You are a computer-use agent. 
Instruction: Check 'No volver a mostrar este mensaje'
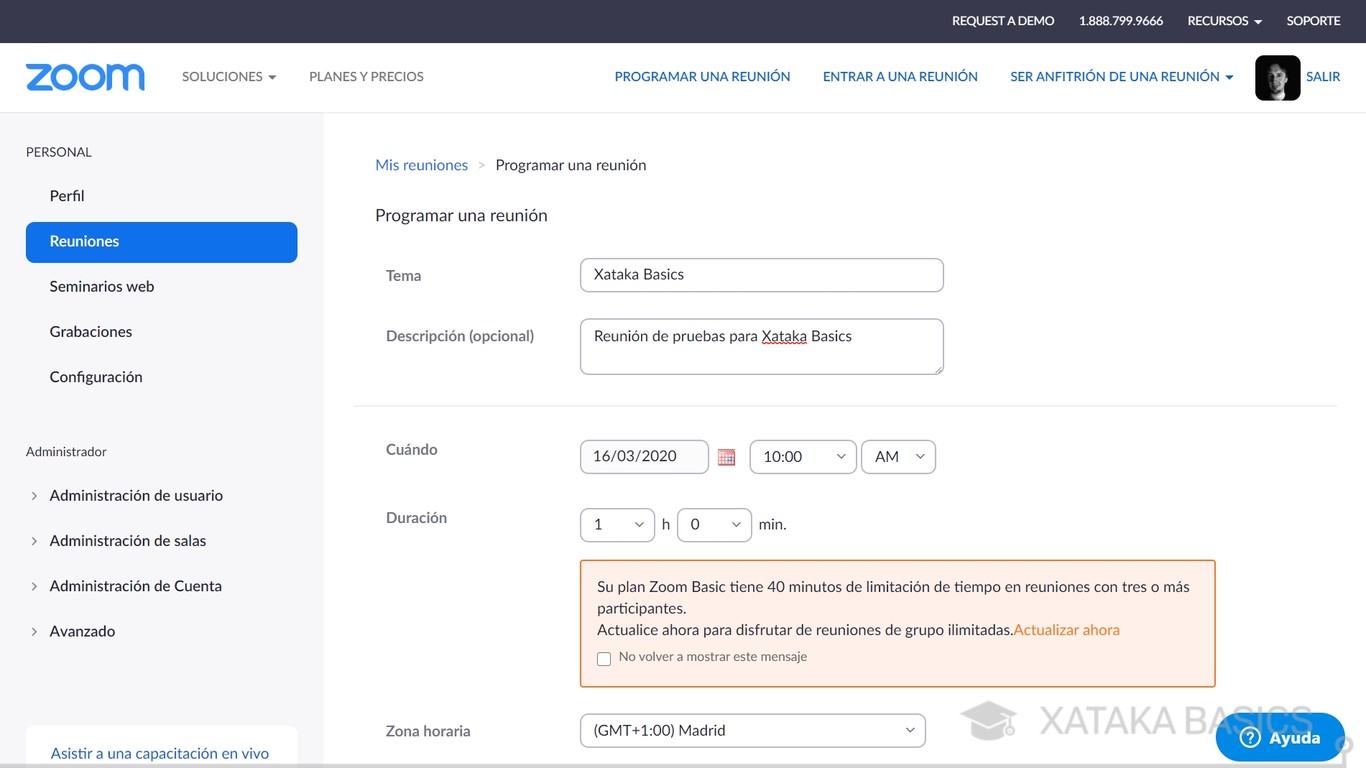coord(604,658)
